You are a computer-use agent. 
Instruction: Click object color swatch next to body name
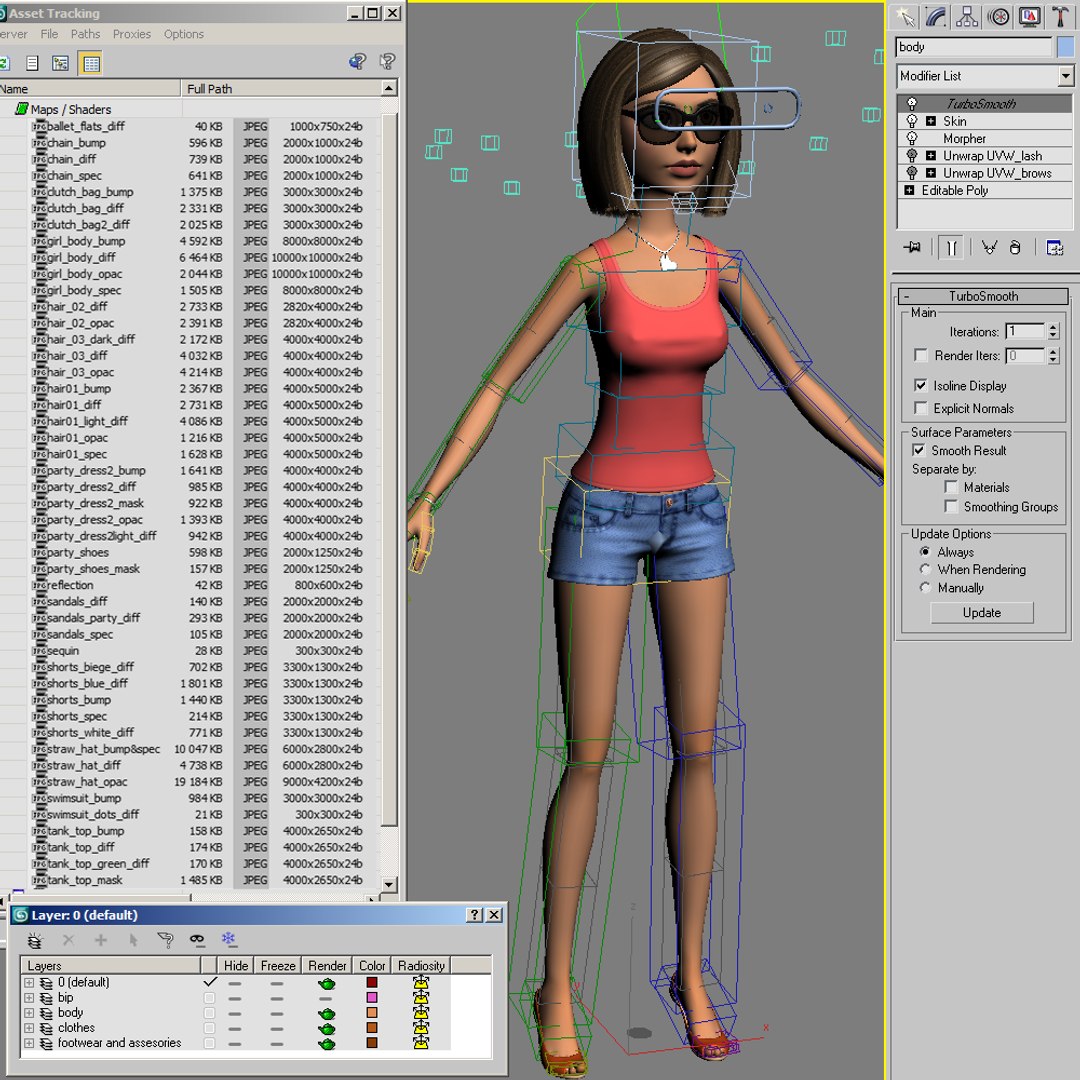[x=1065, y=47]
